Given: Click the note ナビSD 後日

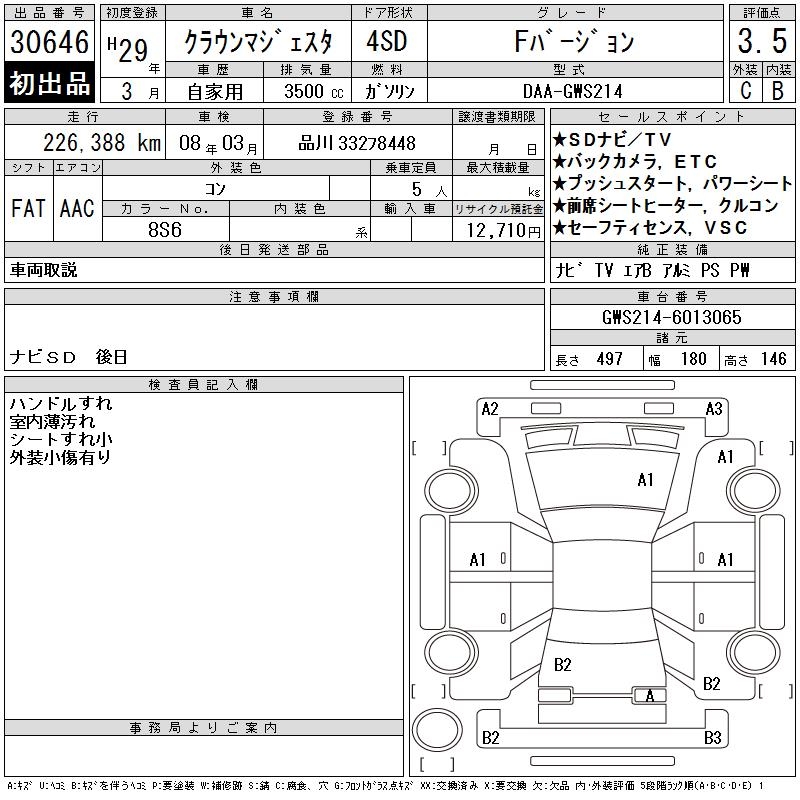Looking at the screenshot, I should coord(68,357).
